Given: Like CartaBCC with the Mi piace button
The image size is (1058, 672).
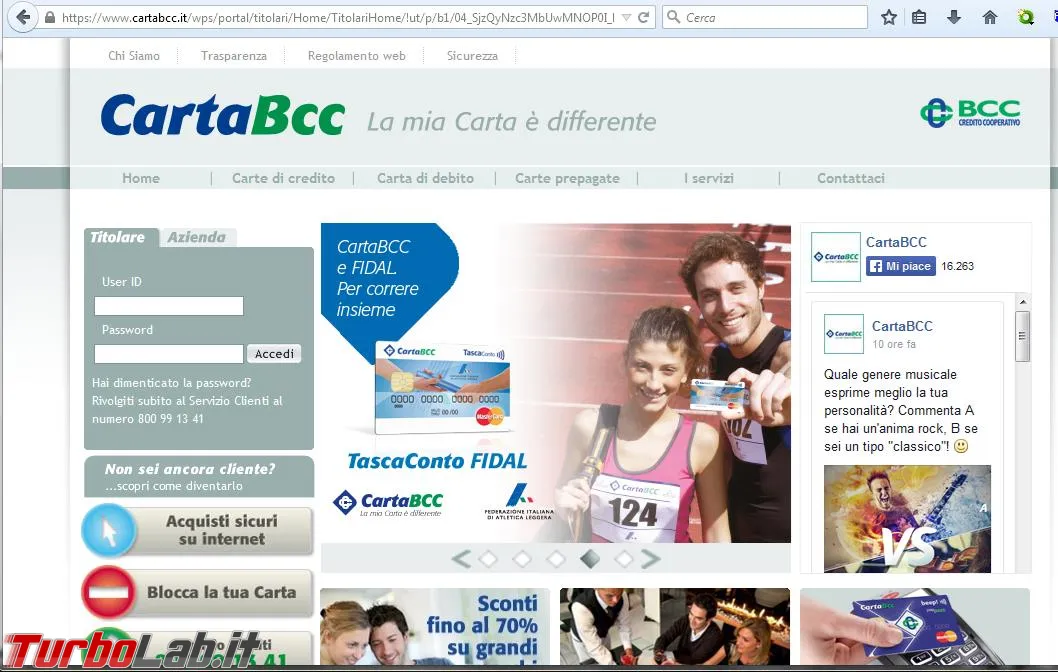Looking at the screenshot, I should 901,266.
